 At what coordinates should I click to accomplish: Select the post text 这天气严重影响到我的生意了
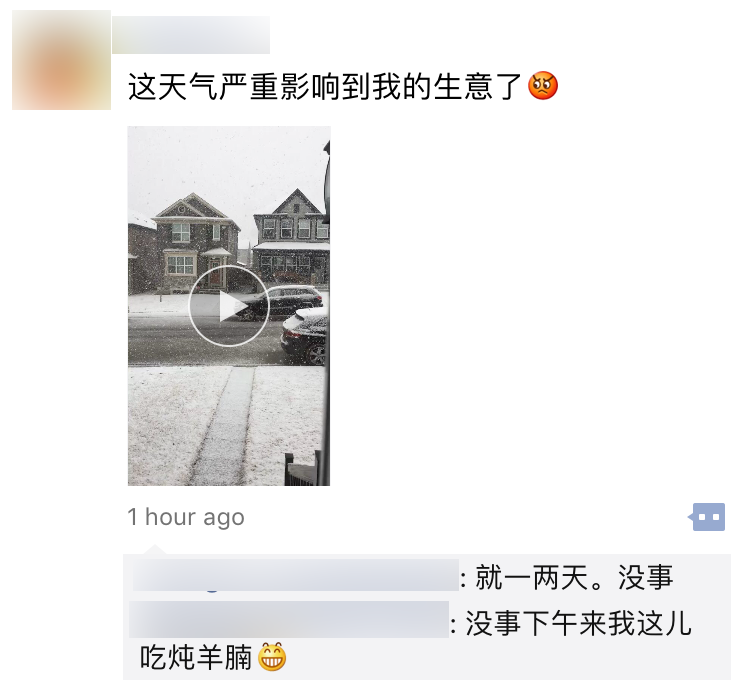click(324, 87)
